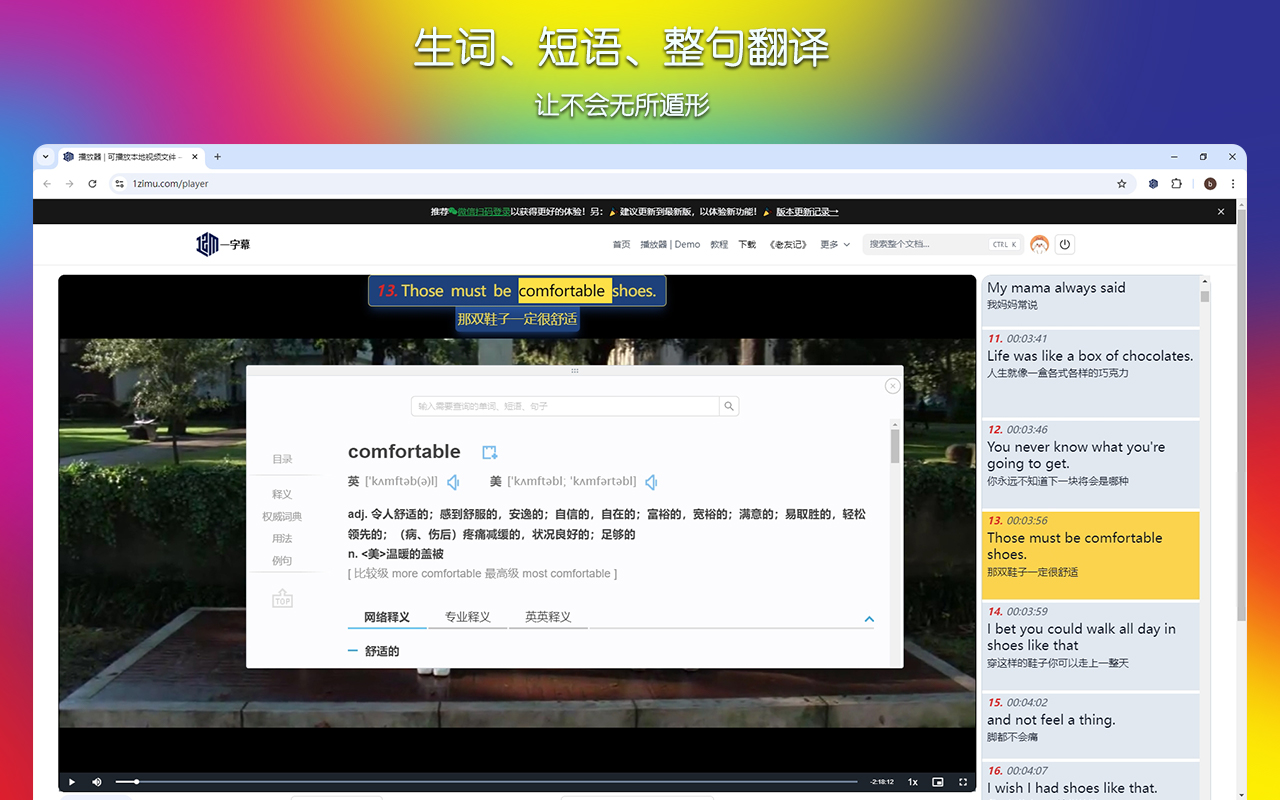The image size is (1280, 800).
Task: Mute the video volume
Action: click(96, 781)
